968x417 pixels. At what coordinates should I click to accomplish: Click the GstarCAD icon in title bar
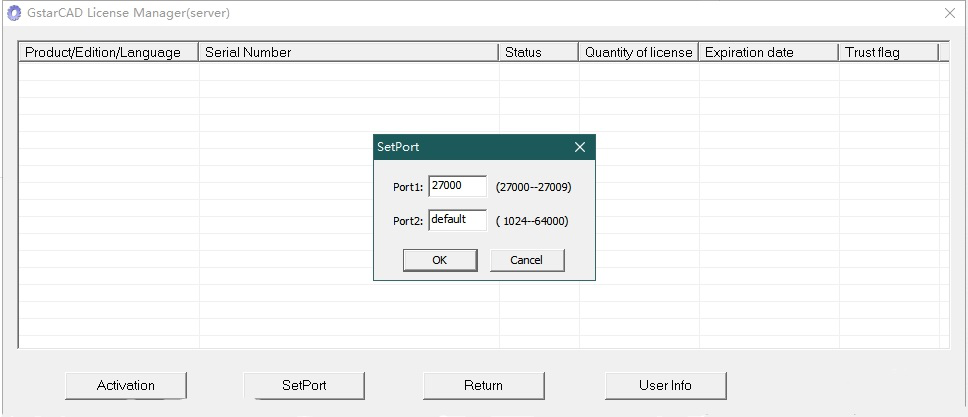(x=14, y=13)
